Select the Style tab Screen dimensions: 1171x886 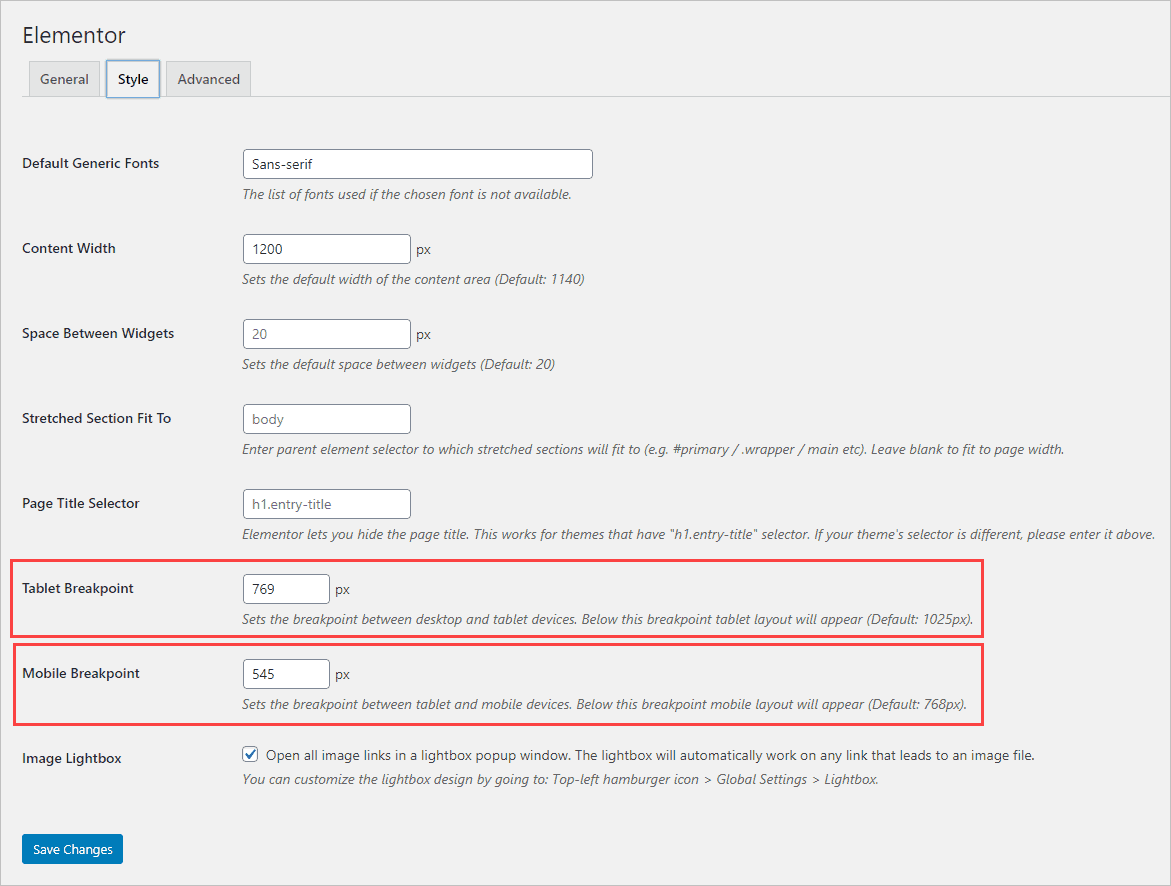(133, 79)
